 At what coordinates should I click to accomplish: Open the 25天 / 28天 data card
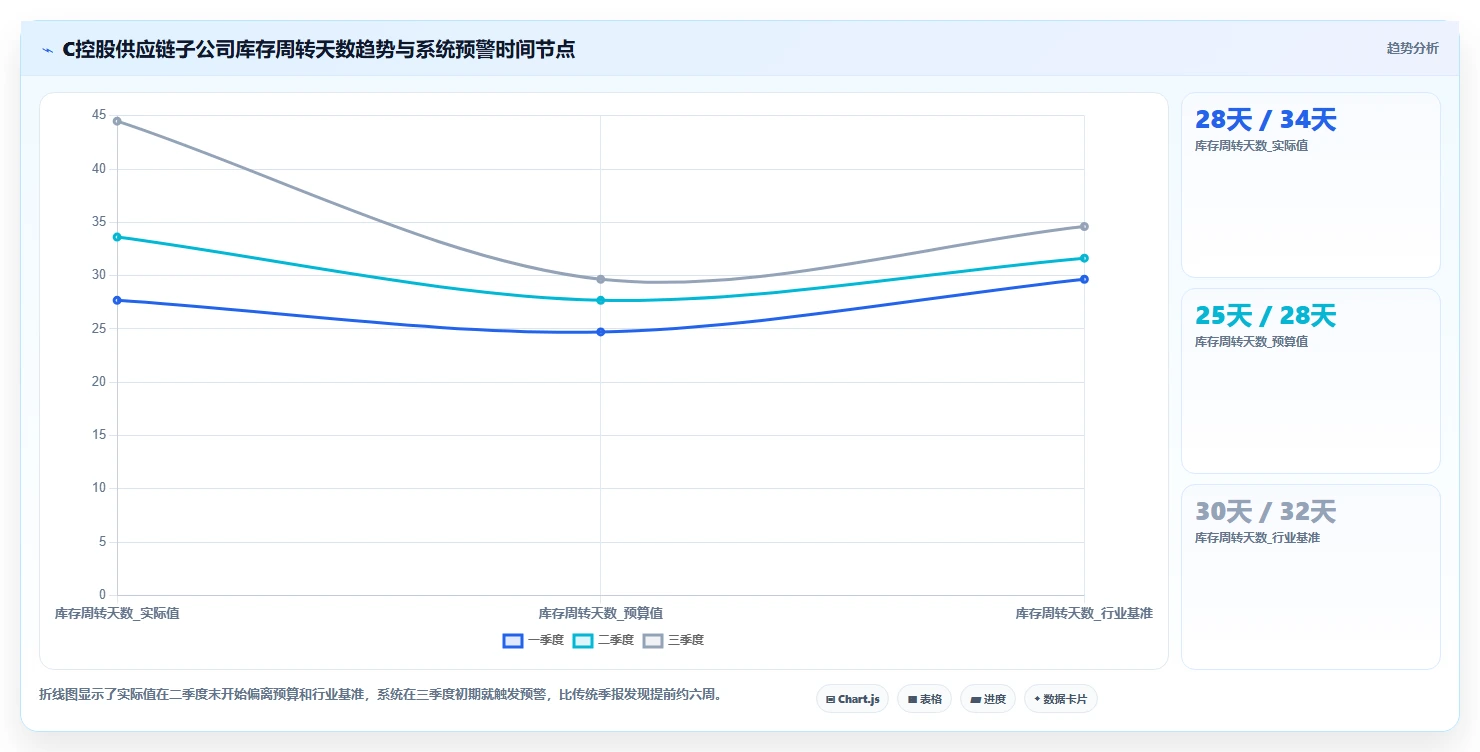click(1310, 381)
